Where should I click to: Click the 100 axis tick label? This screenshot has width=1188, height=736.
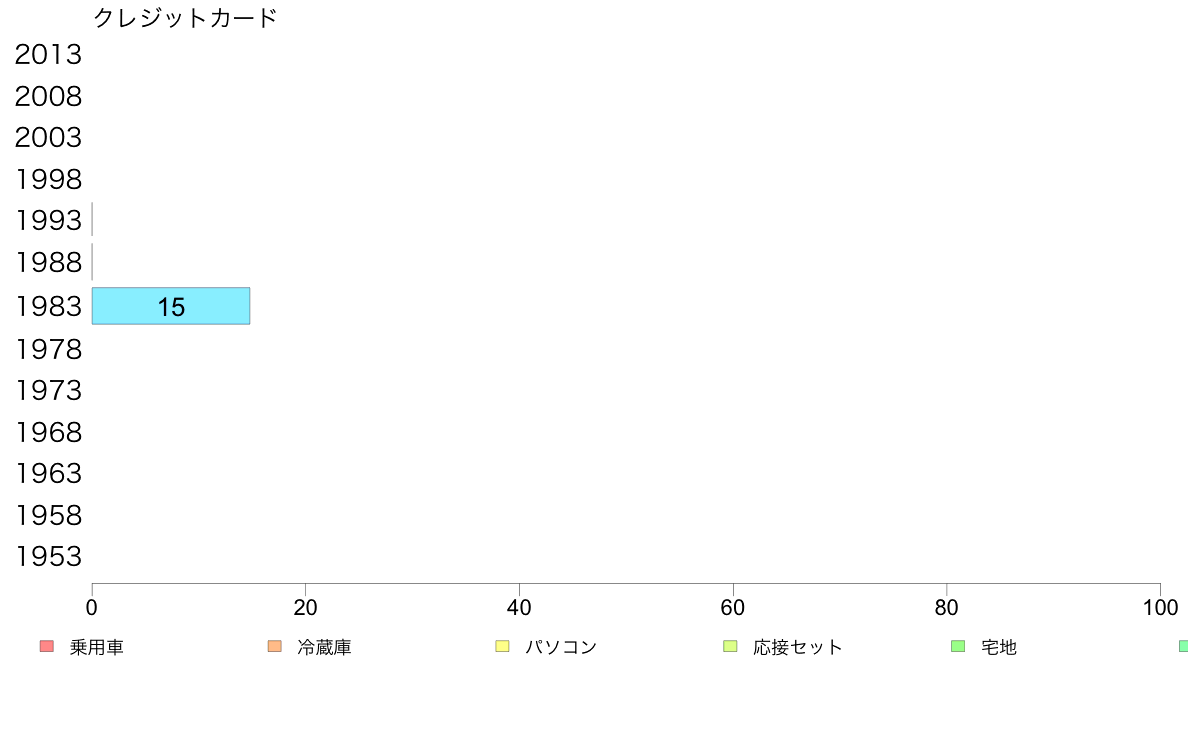1161,608
